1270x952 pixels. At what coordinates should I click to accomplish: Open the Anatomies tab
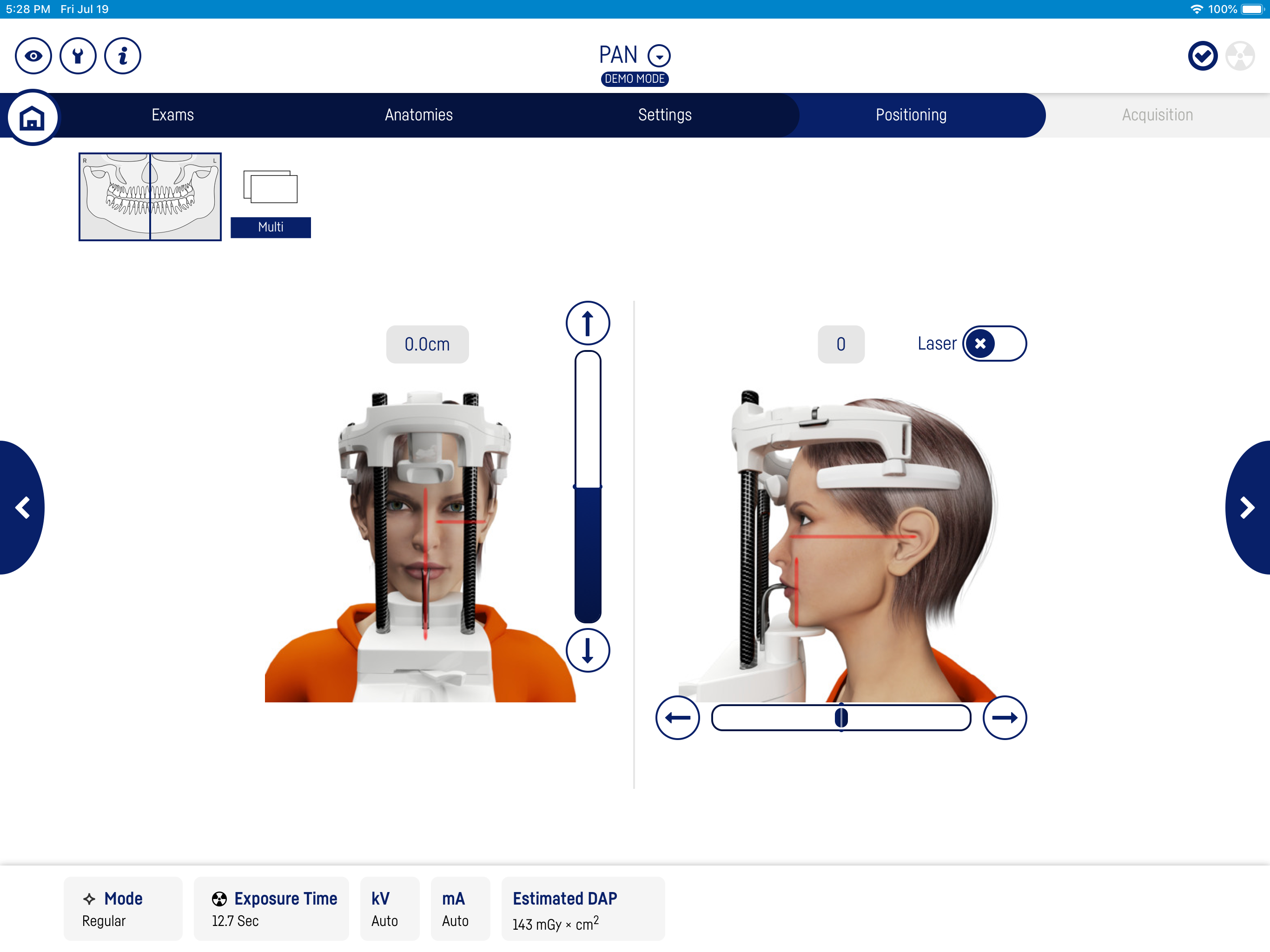tap(418, 115)
